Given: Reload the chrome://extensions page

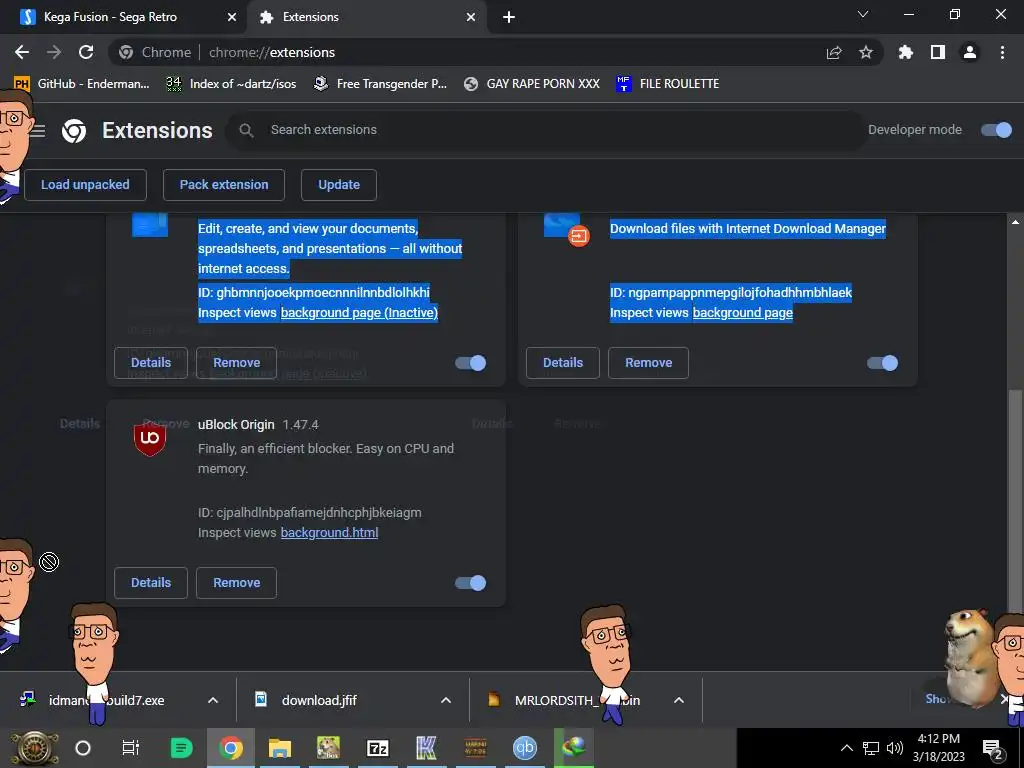Looking at the screenshot, I should [x=86, y=52].
